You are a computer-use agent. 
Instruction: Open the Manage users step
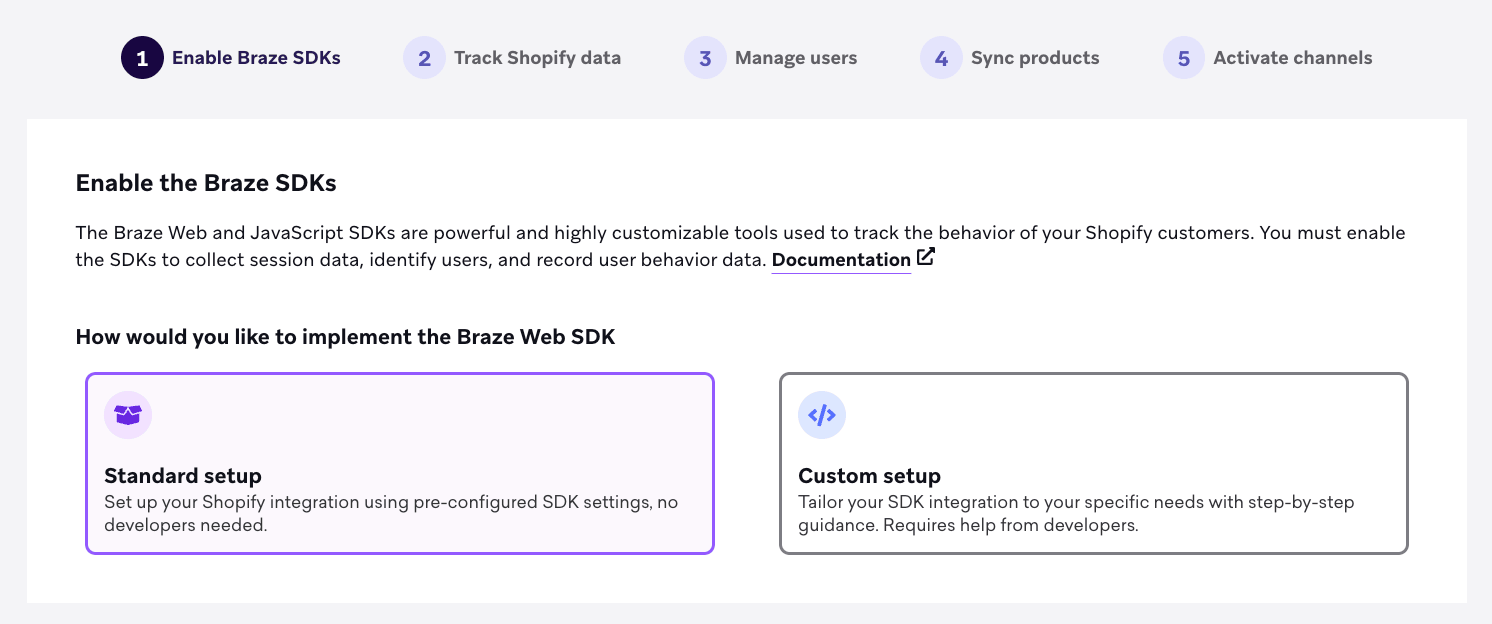point(795,57)
